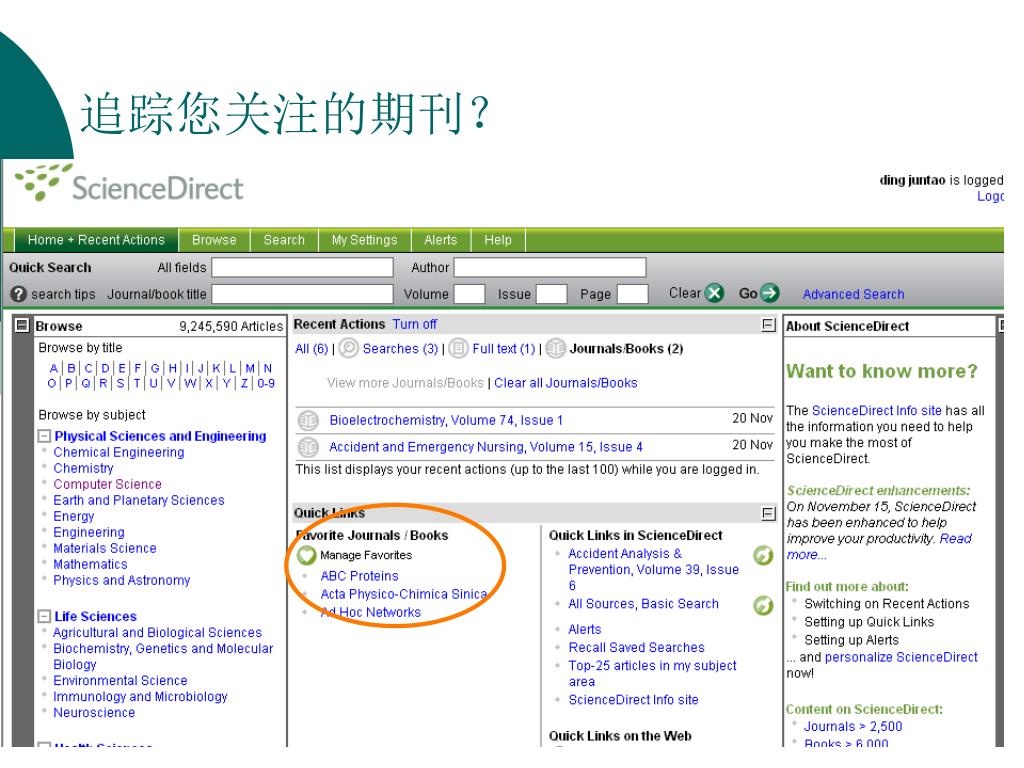Image resolution: width=1024 pixels, height=768 pixels.
Task: Click the Go arrow icon in Quick Search
Action: coord(770,293)
